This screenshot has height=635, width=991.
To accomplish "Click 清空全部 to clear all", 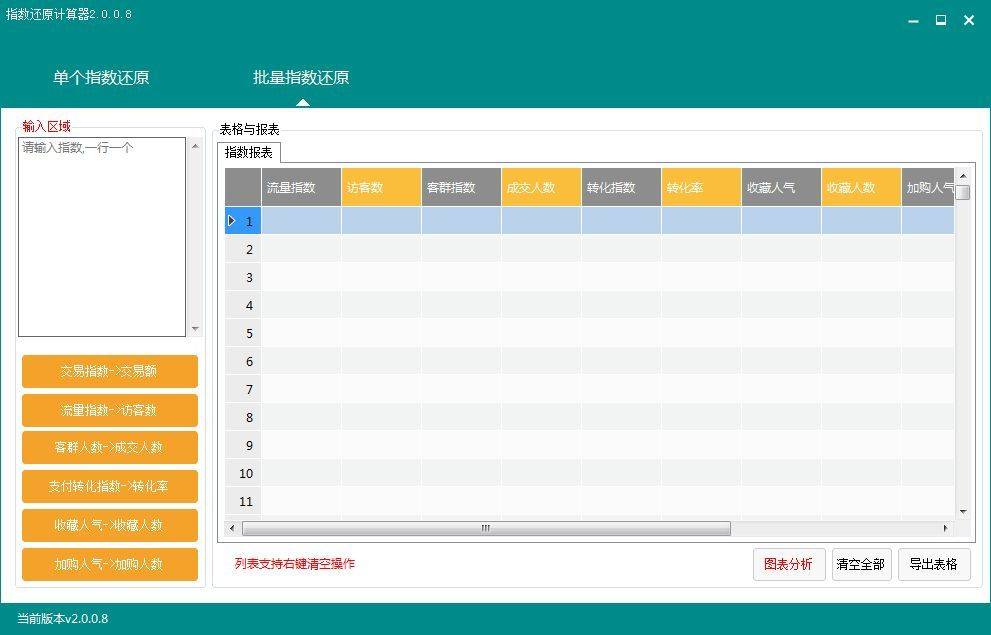I will [860, 564].
